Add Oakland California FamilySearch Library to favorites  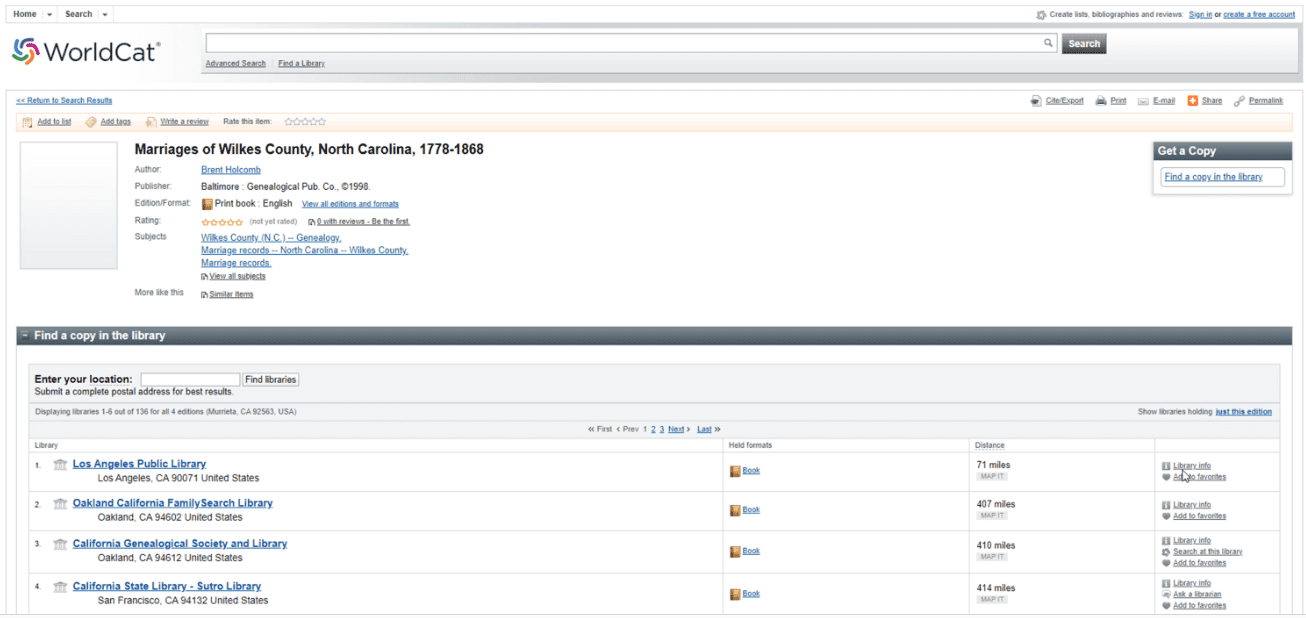coord(1199,516)
